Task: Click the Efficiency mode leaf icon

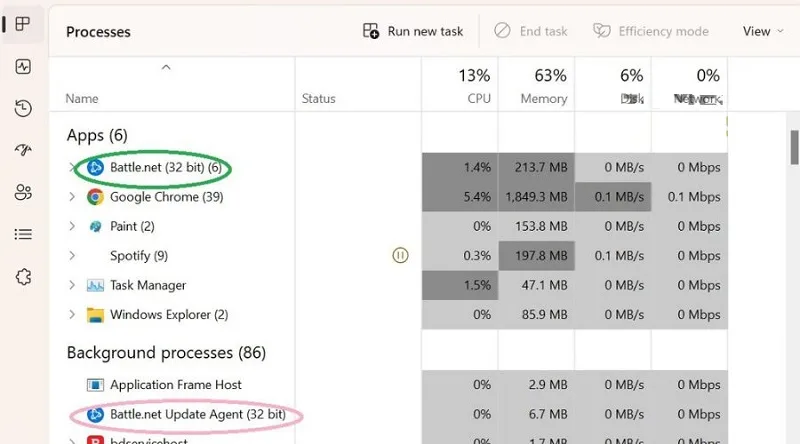Action: 602,31
